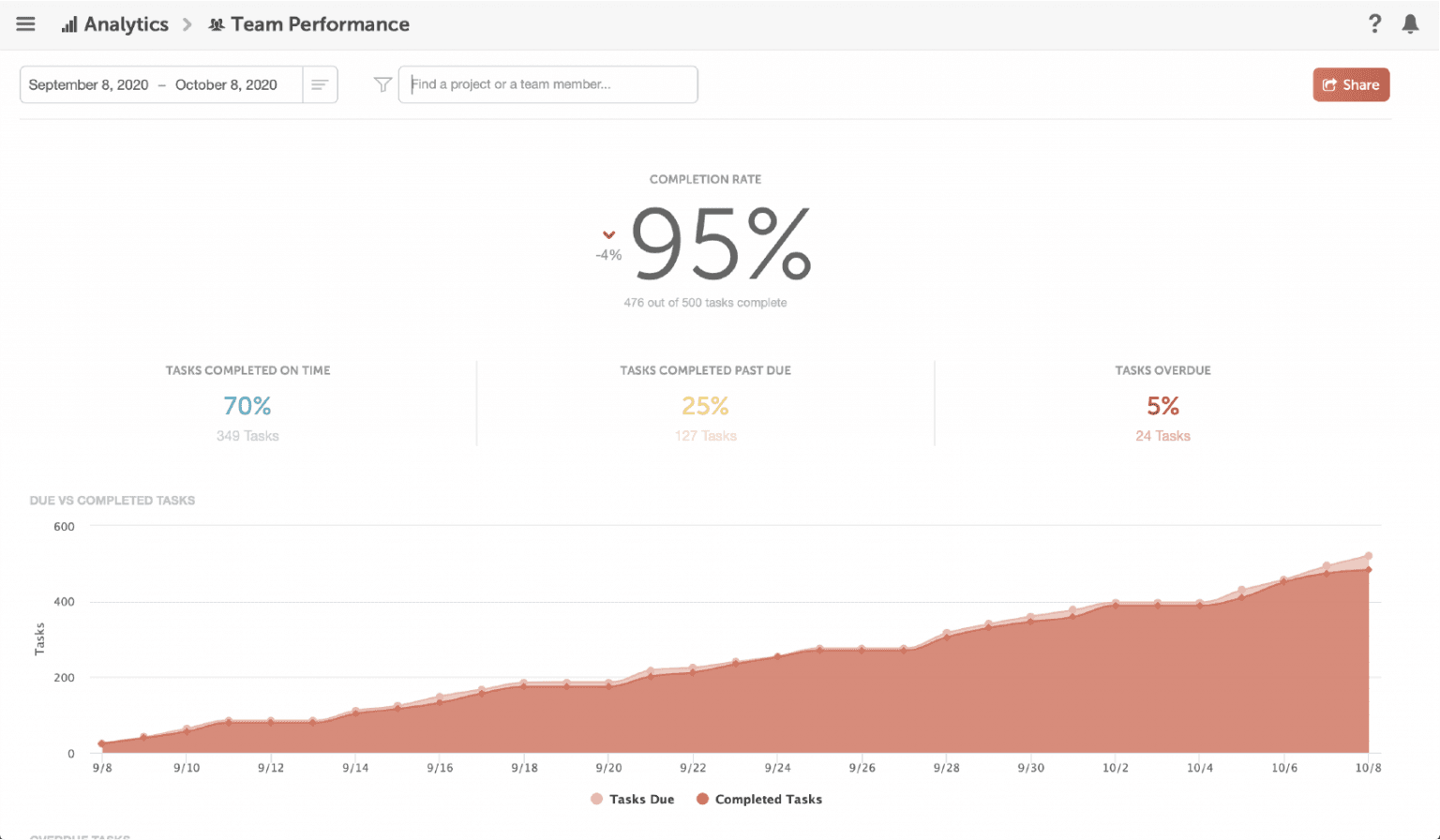The image size is (1440, 840).
Task: Click inside the project search field
Action: pos(548,84)
